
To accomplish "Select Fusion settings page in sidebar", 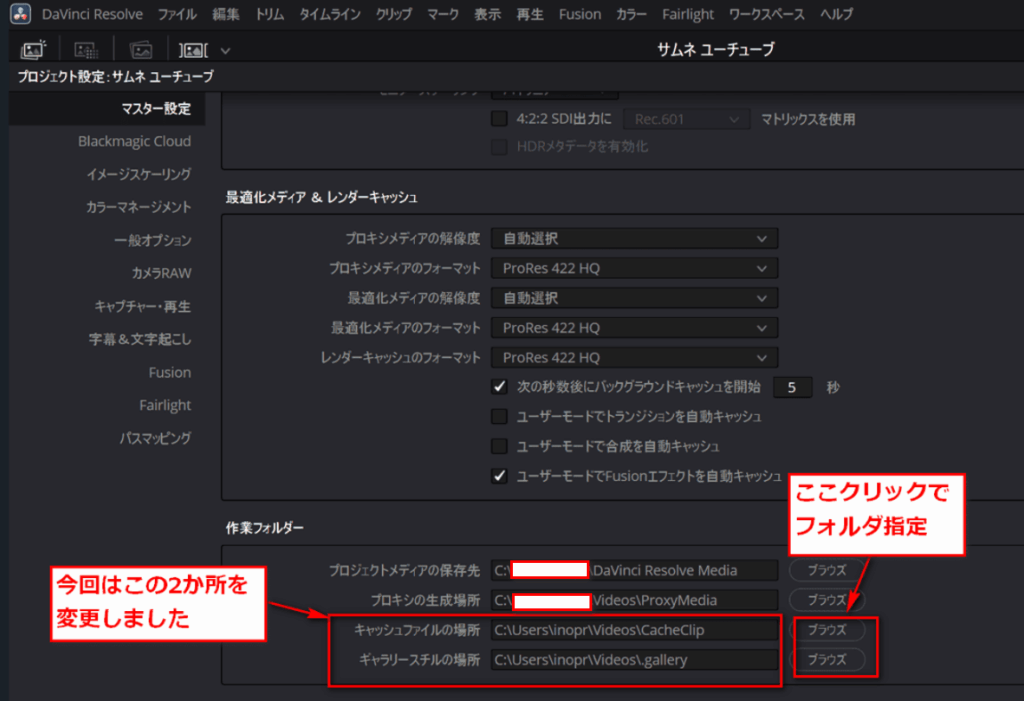I will pyautogui.click(x=170, y=372).
